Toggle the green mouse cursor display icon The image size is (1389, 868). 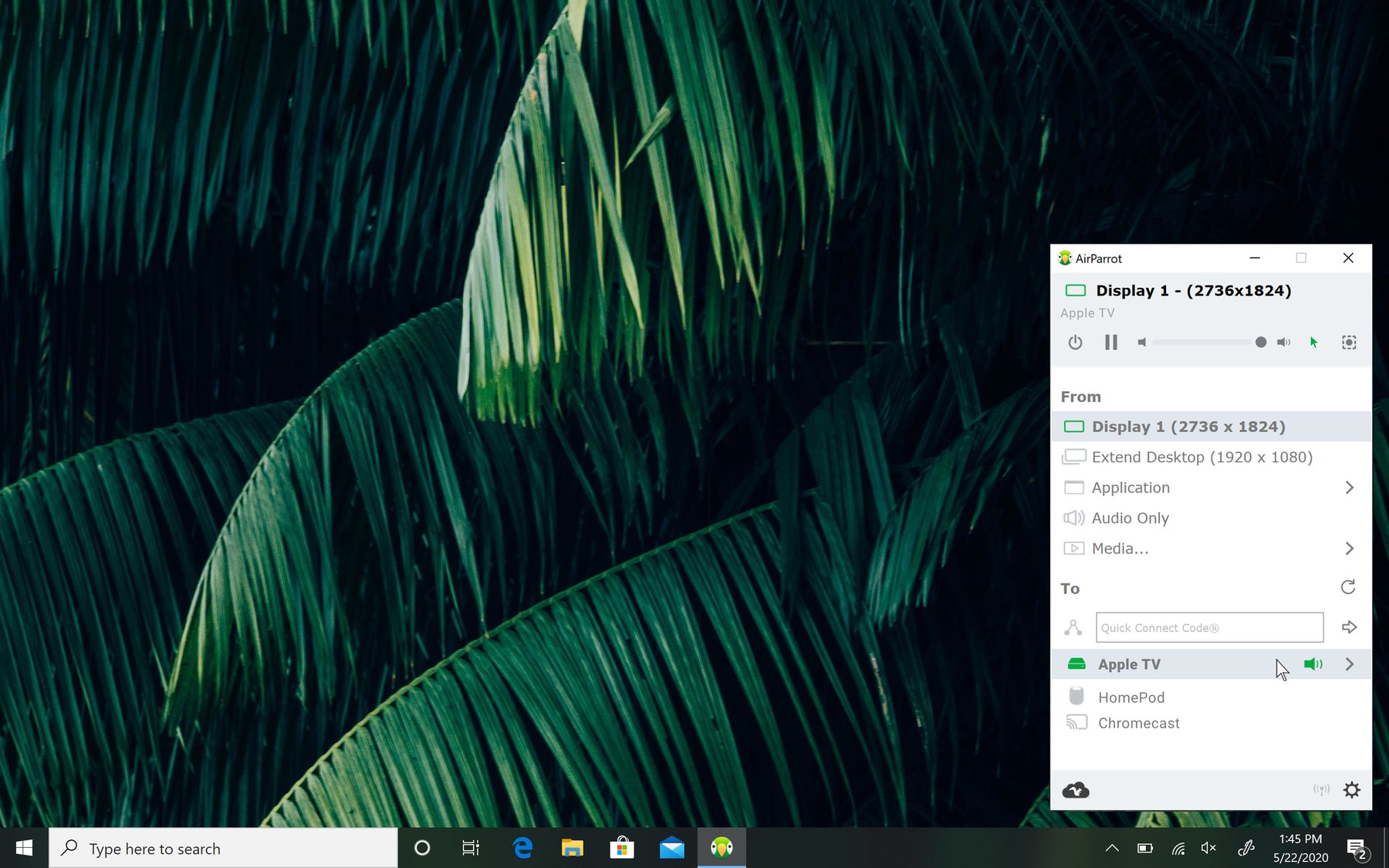pyautogui.click(x=1313, y=343)
